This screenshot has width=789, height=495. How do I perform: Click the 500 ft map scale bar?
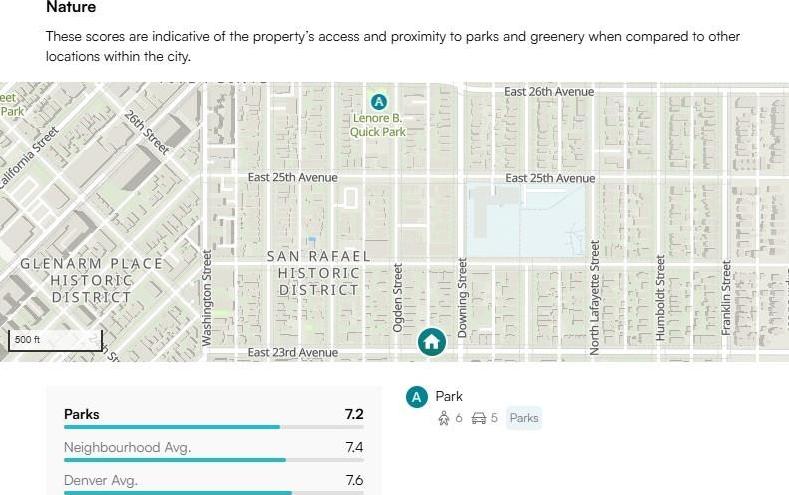point(55,341)
